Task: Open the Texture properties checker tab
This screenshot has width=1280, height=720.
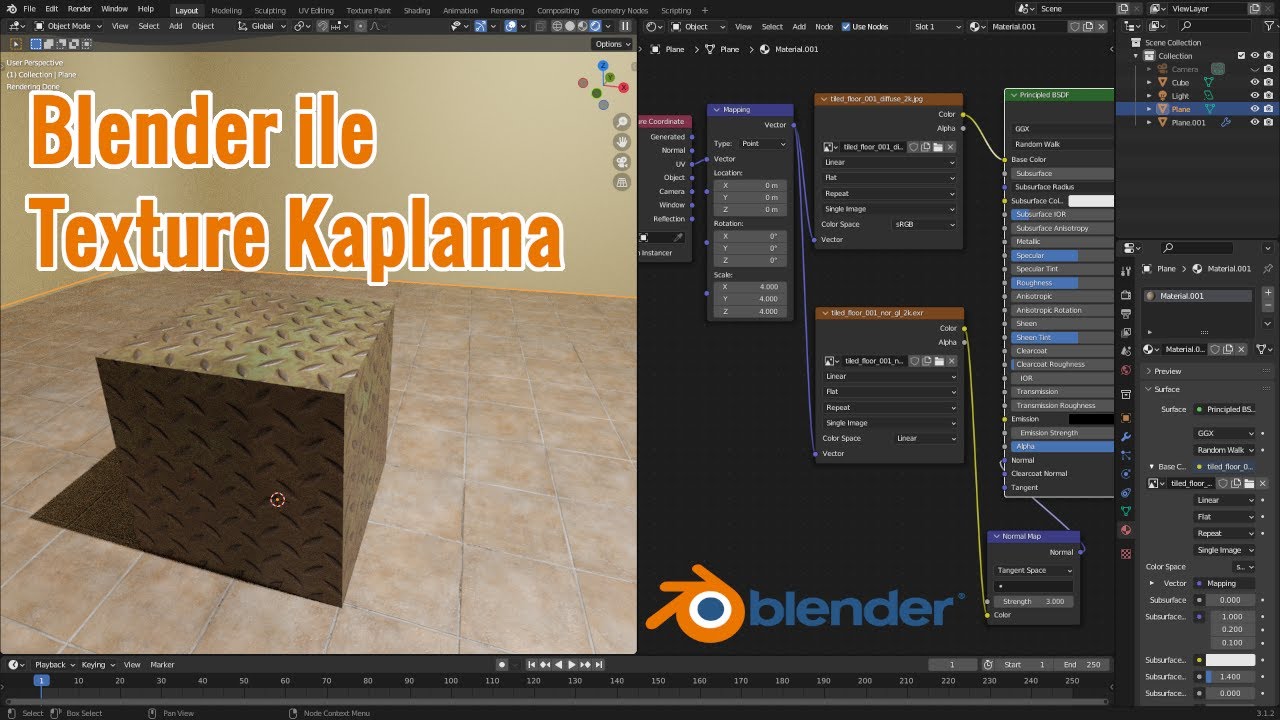Action: click(1126, 553)
